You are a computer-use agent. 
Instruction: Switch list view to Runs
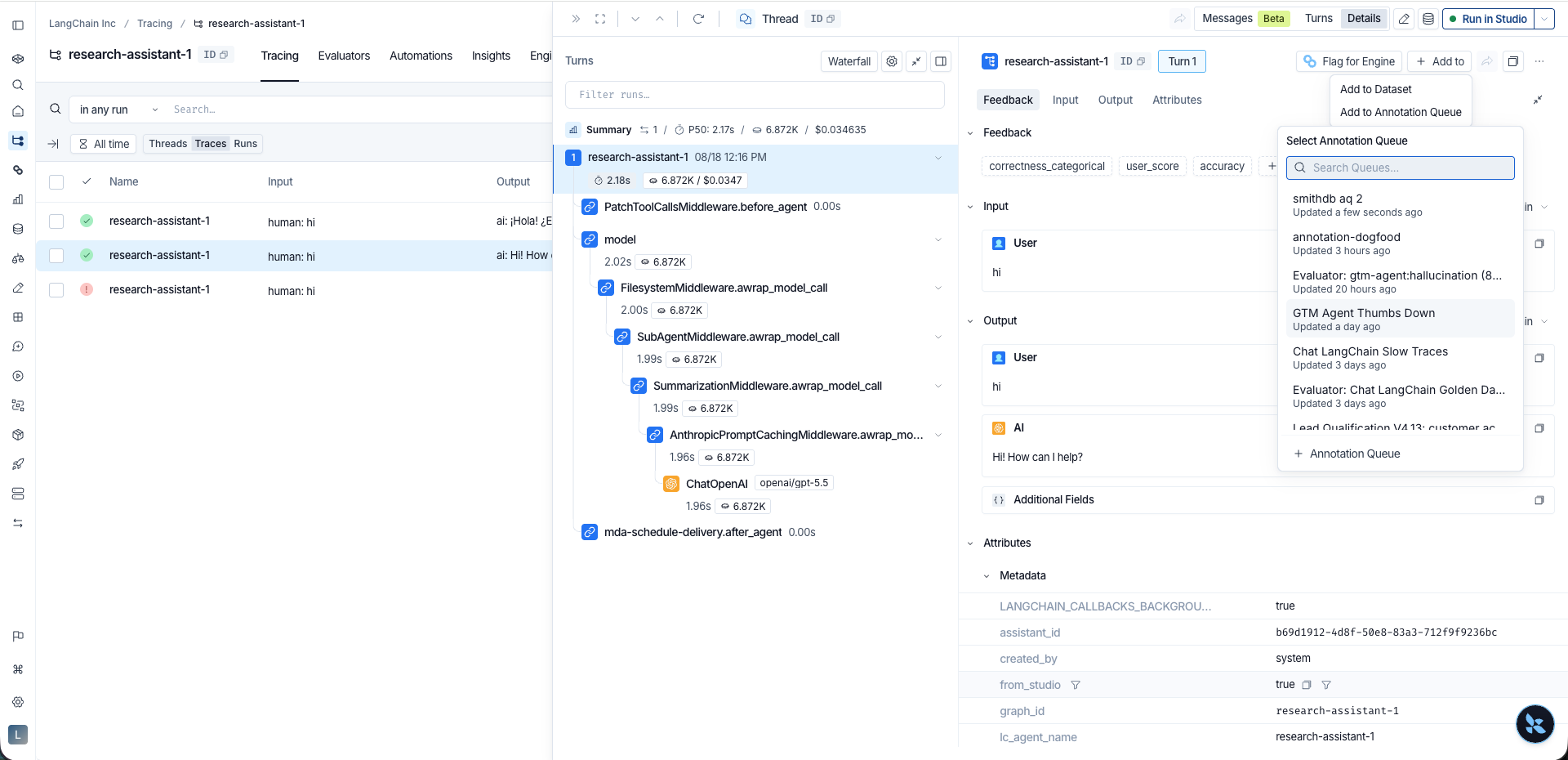click(246, 144)
